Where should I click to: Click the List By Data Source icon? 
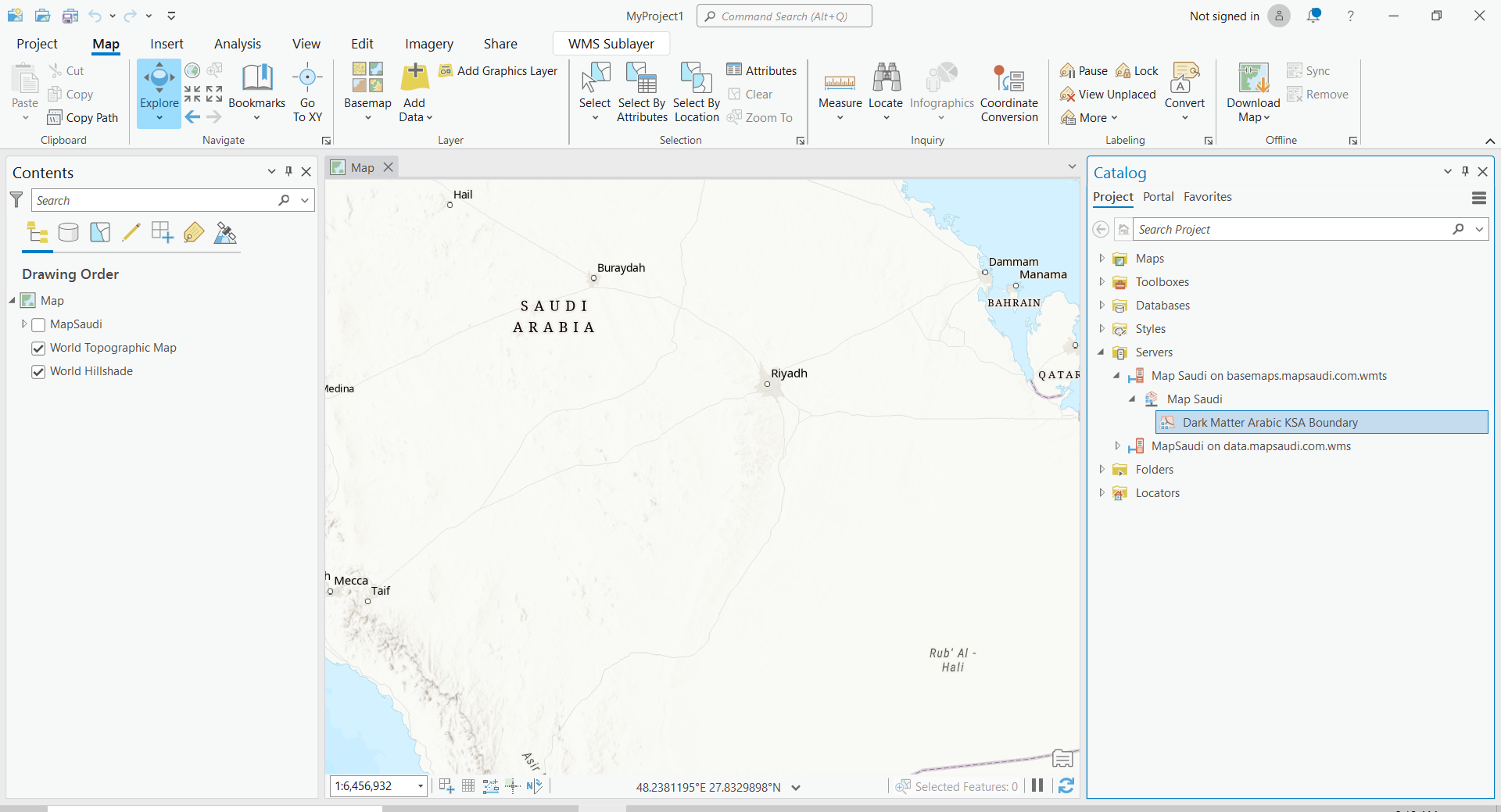(69, 233)
